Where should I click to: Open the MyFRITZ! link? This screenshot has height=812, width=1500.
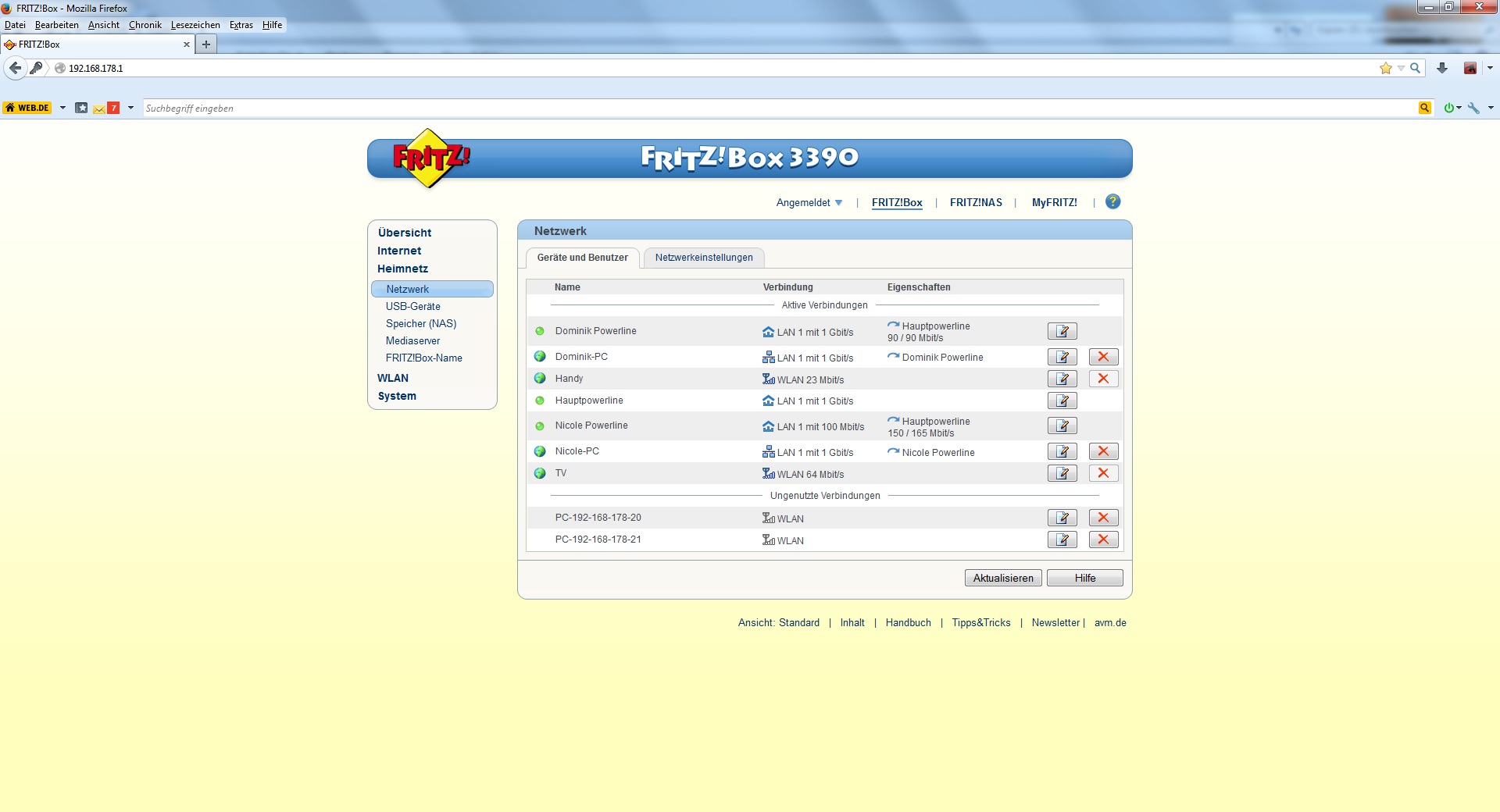pos(1054,202)
